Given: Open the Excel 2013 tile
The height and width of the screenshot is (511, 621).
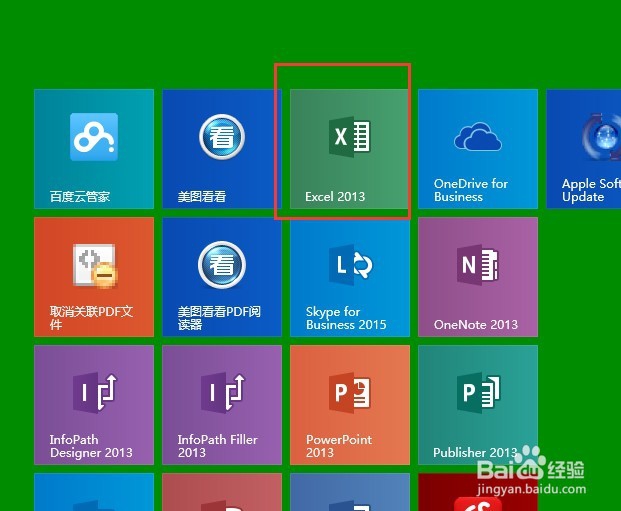Looking at the screenshot, I should 349,149.
